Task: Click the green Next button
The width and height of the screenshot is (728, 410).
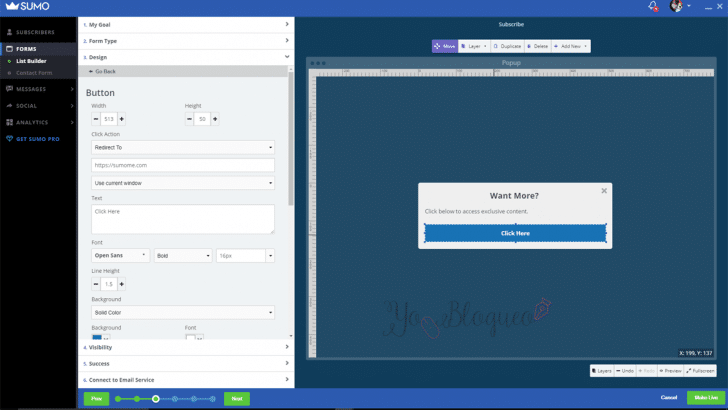Action: tap(237, 398)
